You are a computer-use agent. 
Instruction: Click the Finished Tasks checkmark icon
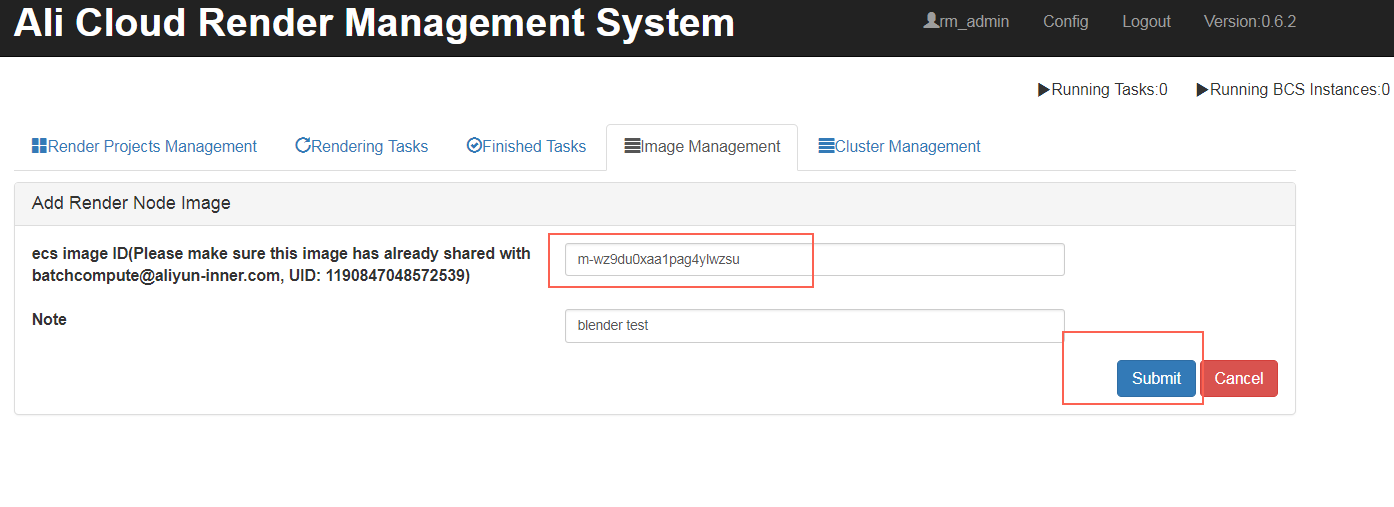tap(474, 146)
